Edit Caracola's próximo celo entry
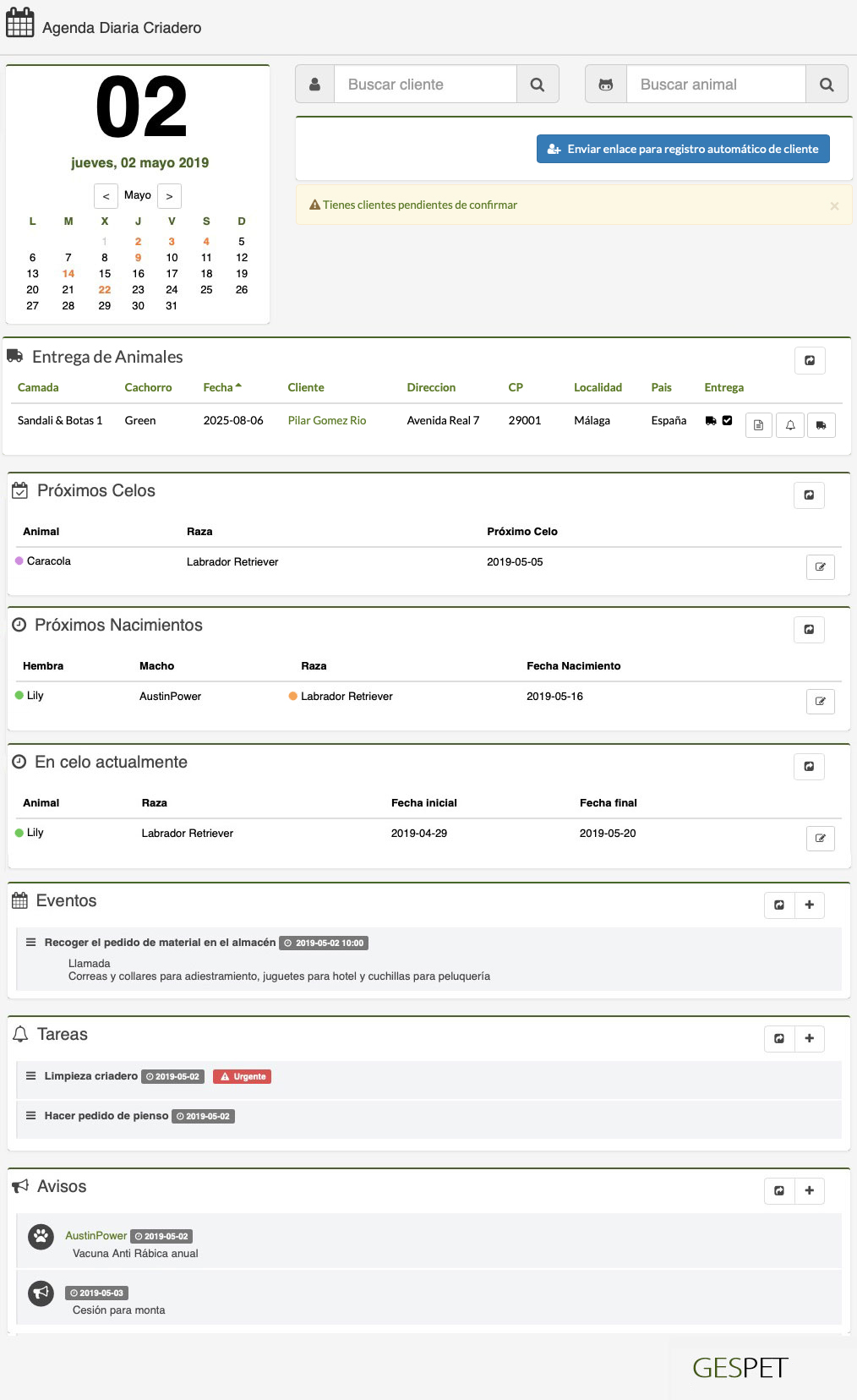 point(820,567)
